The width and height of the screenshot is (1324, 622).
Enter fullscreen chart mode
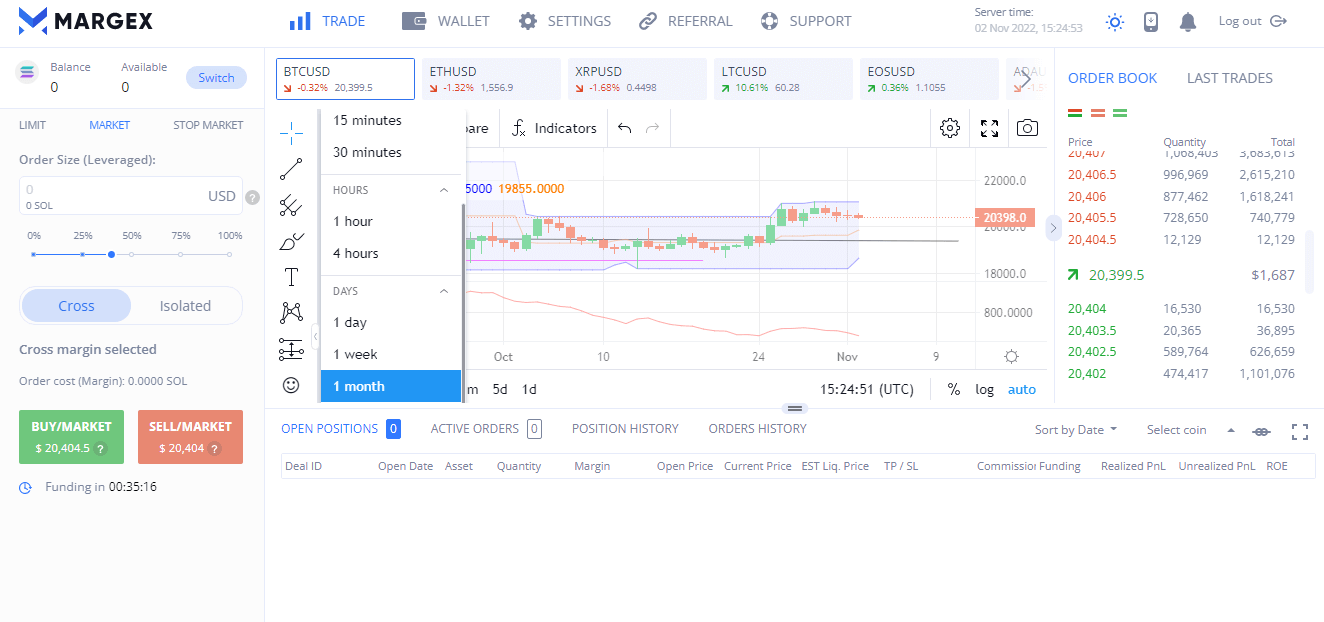(x=989, y=128)
